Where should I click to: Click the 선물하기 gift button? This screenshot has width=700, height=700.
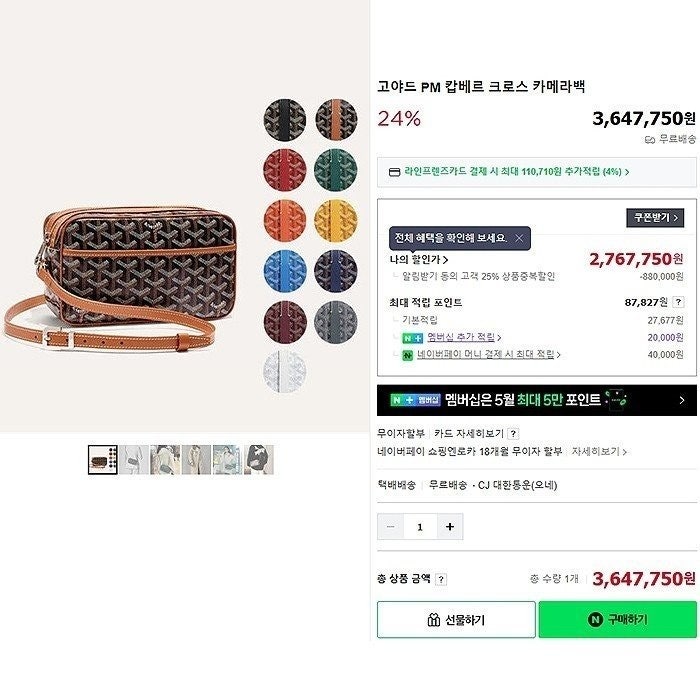(x=456, y=620)
